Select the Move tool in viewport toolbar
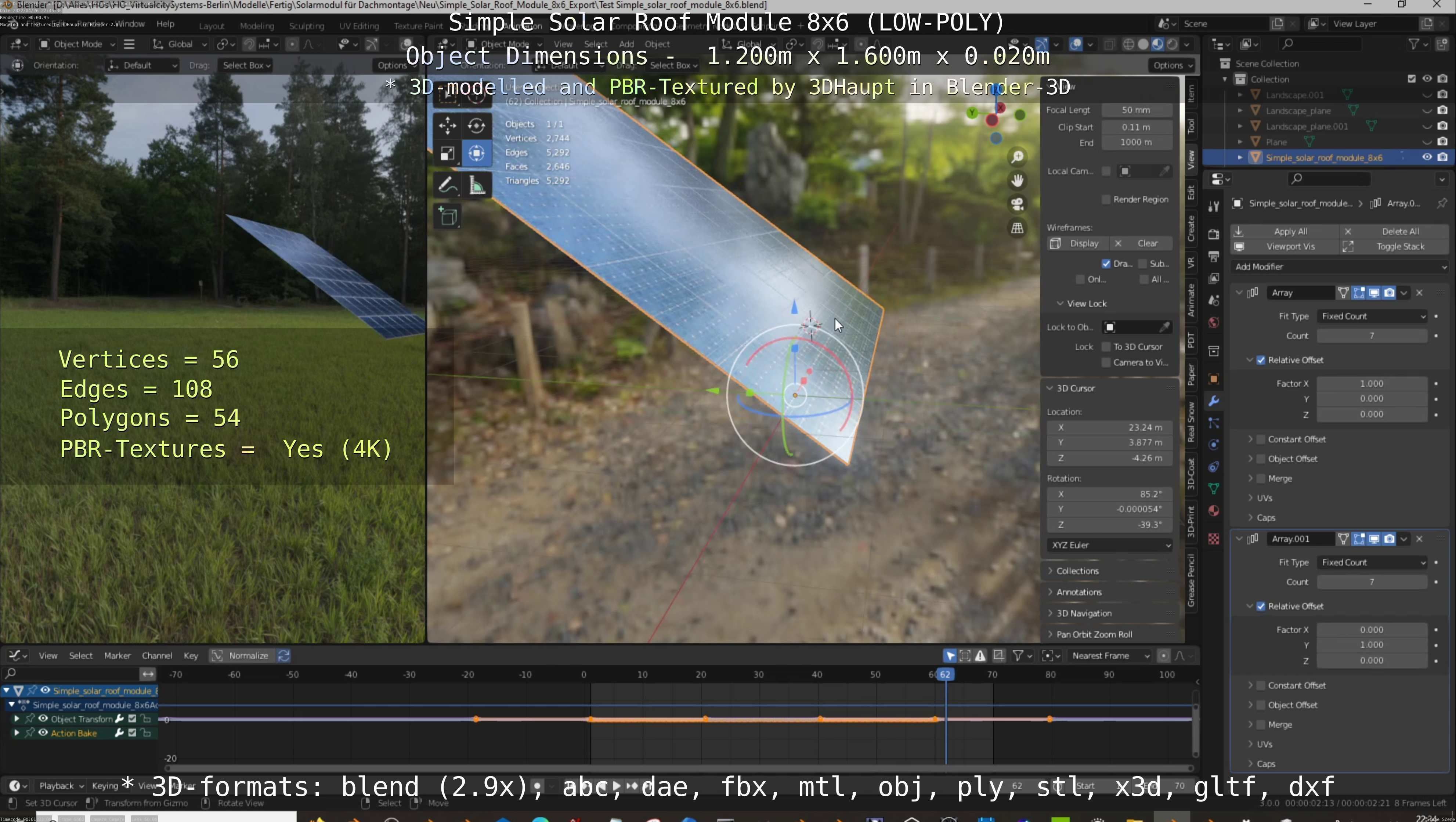Screen dimensions: 1456x822 click(447, 126)
